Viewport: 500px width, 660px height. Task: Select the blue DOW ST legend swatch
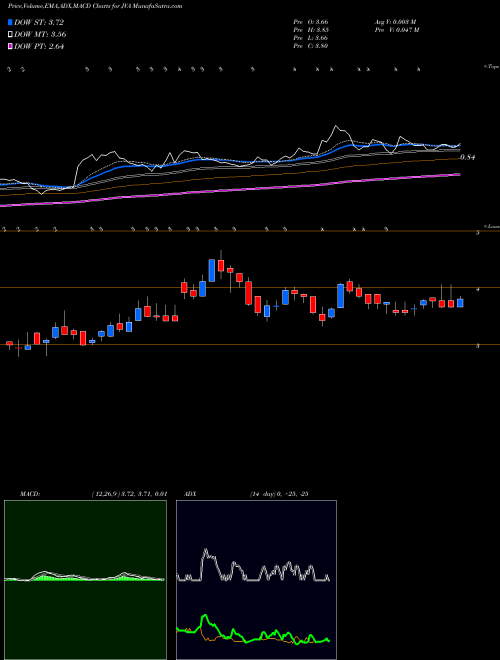[11, 22]
